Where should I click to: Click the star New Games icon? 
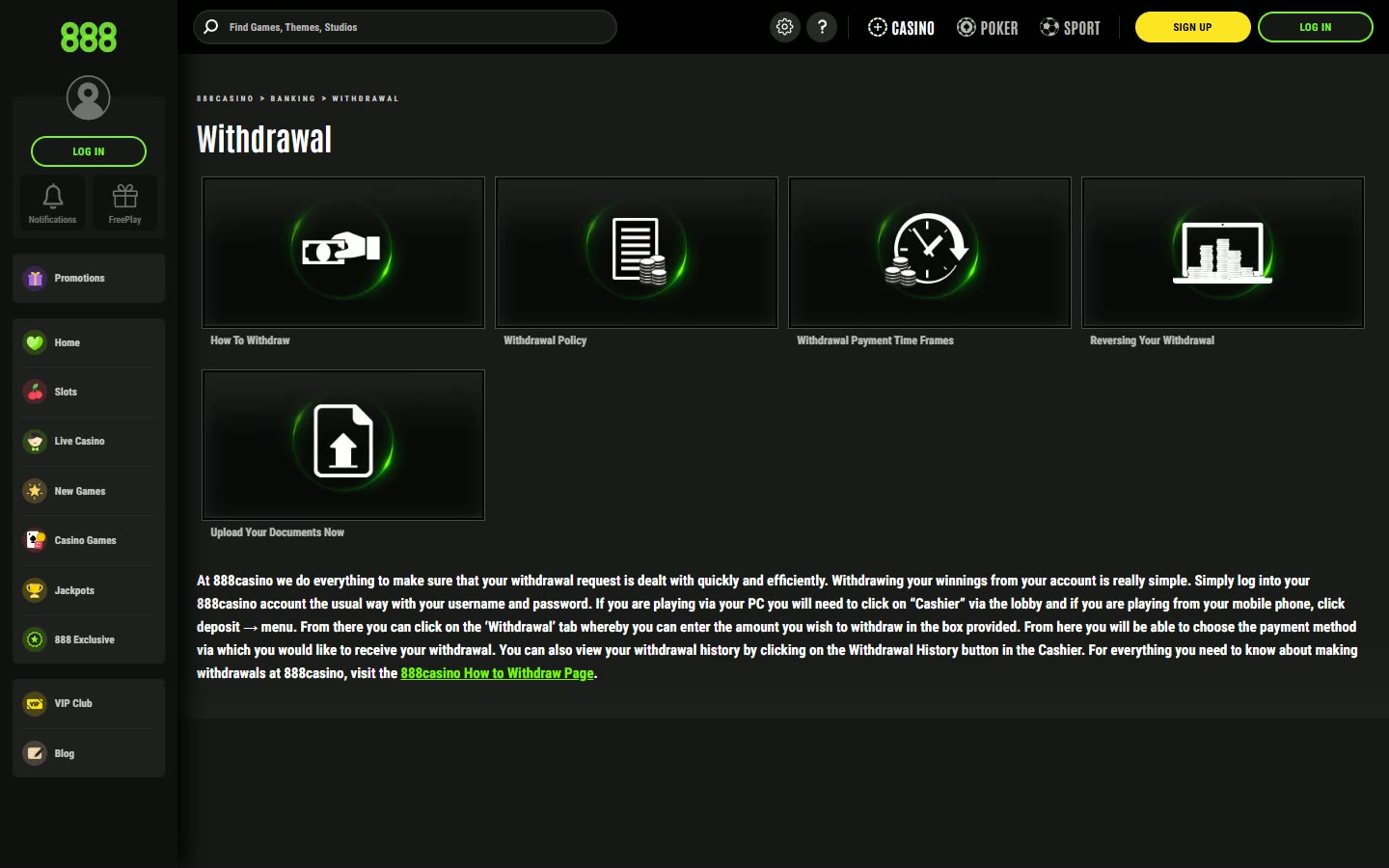pyautogui.click(x=35, y=491)
